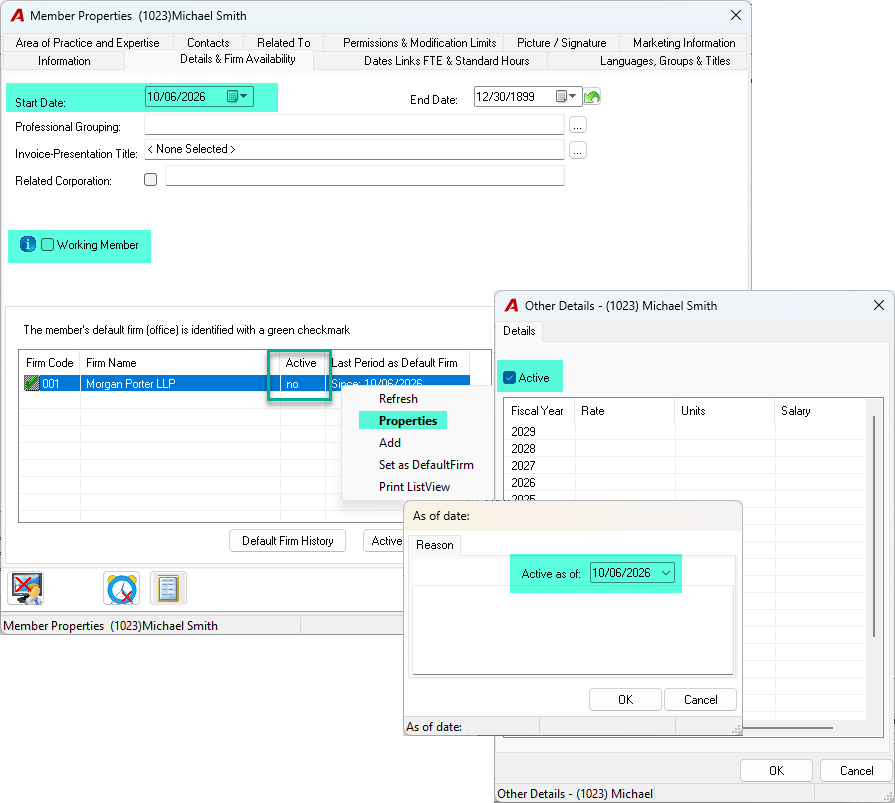Select the Languages, Groups & Titles tab
895x803 pixels.
point(665,61)
